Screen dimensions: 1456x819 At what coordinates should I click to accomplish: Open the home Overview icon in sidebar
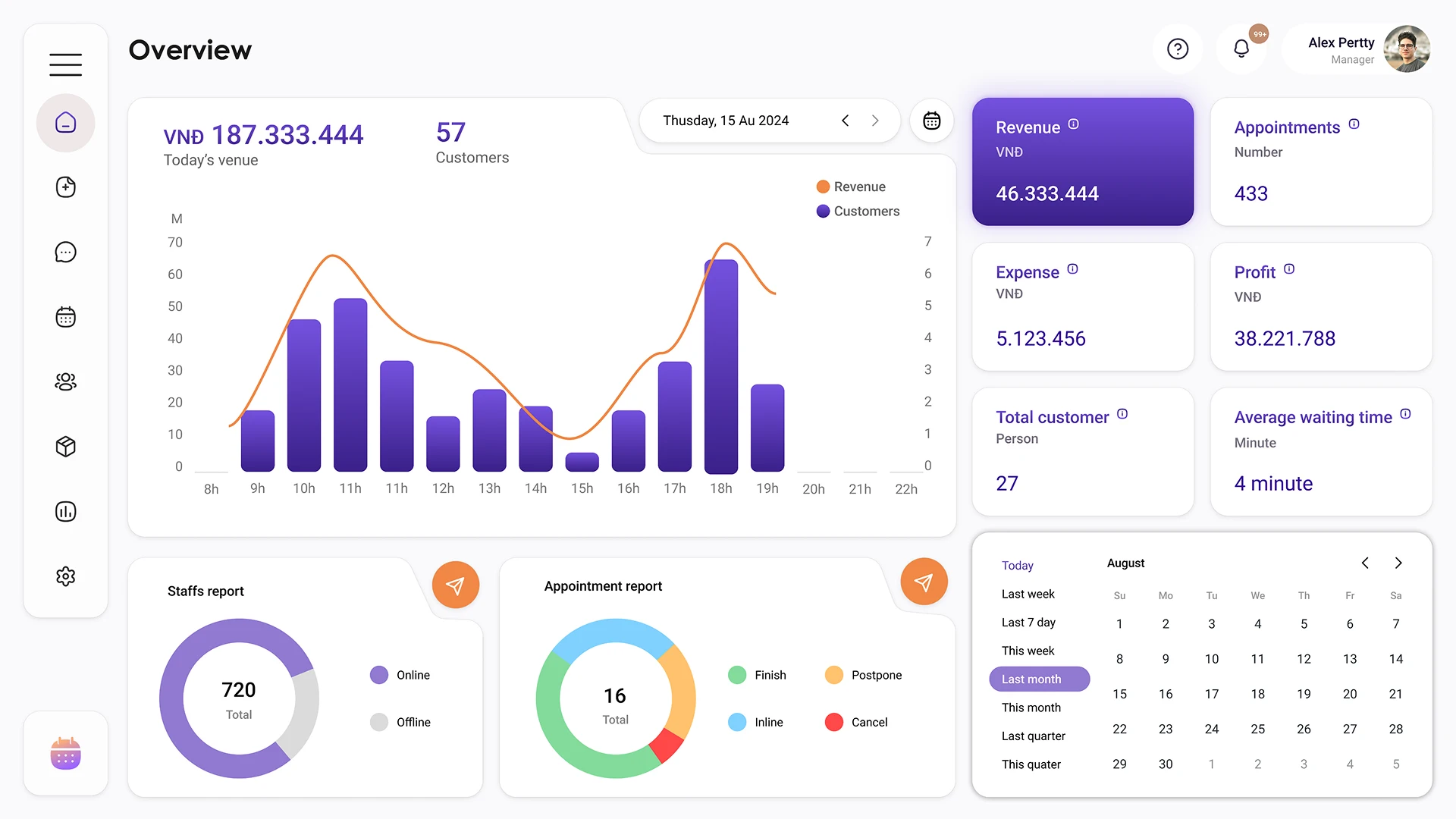tap(65, 122)
